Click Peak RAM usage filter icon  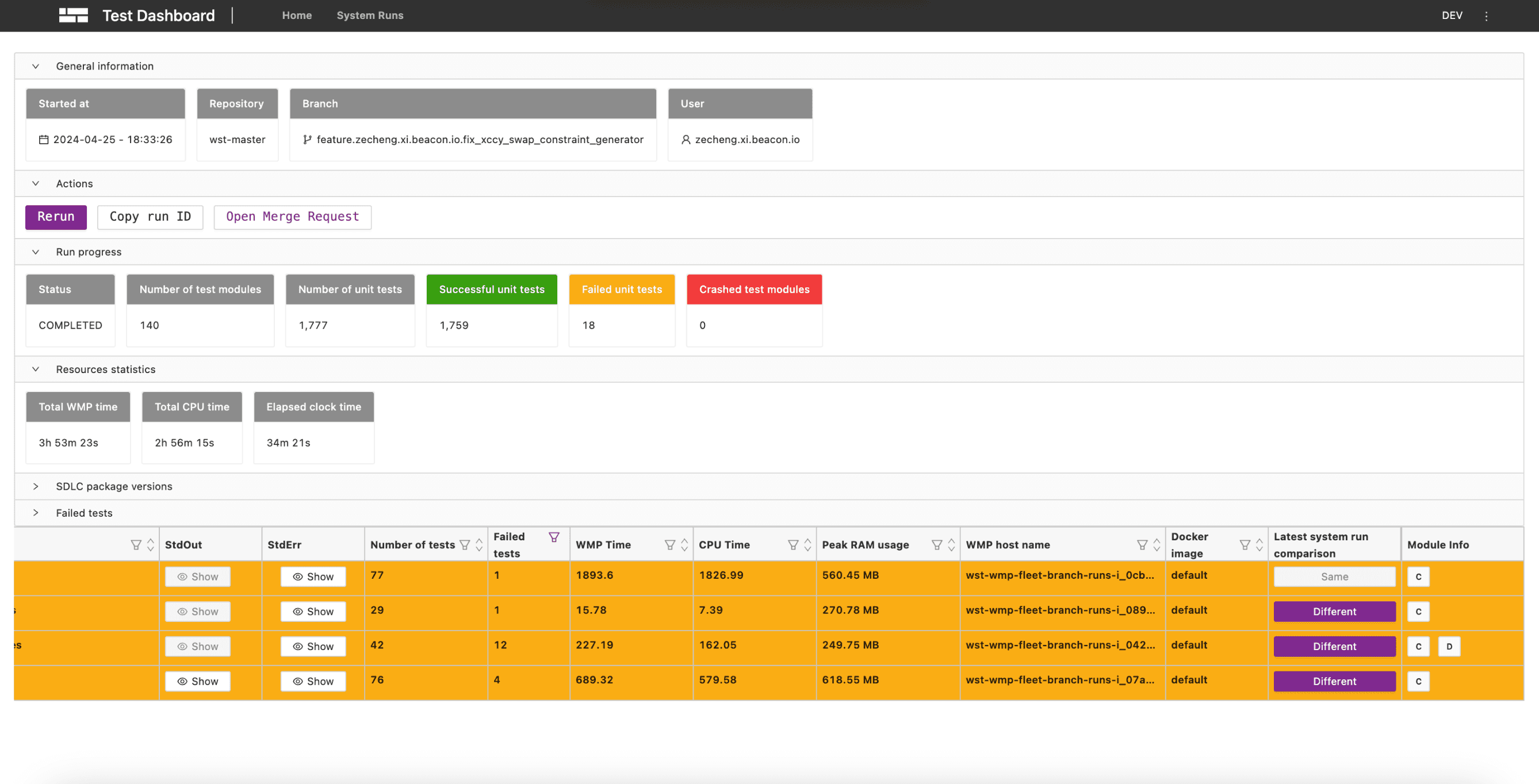point(937,544)
